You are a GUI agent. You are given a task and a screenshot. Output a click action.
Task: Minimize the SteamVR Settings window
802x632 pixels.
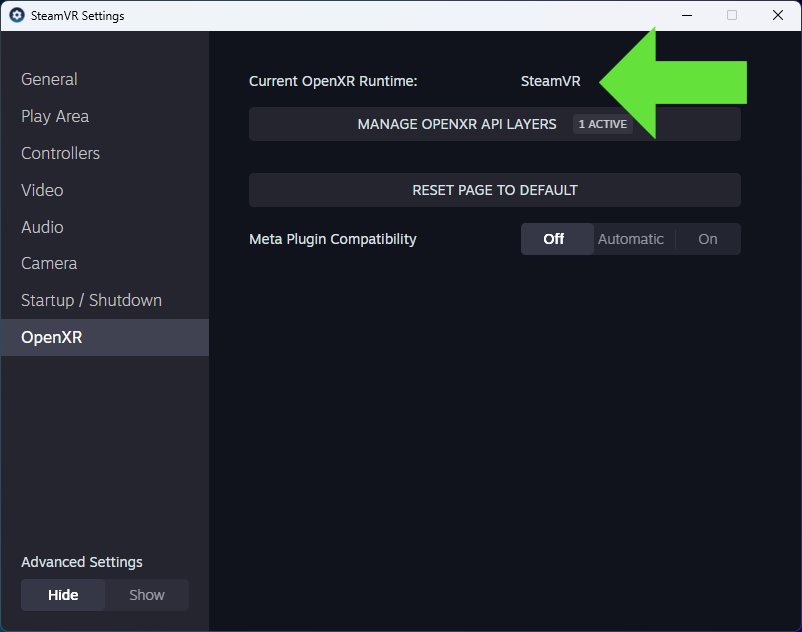(687, 15)
